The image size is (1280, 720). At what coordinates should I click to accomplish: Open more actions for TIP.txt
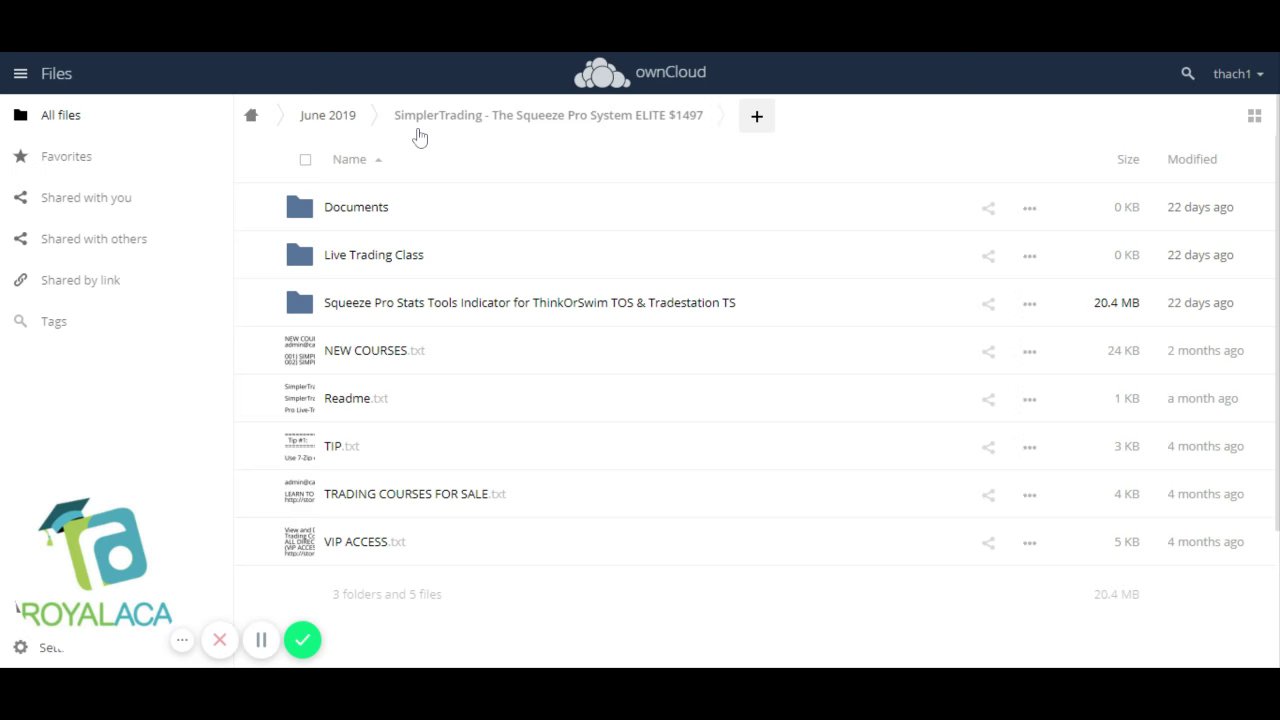1029,447
